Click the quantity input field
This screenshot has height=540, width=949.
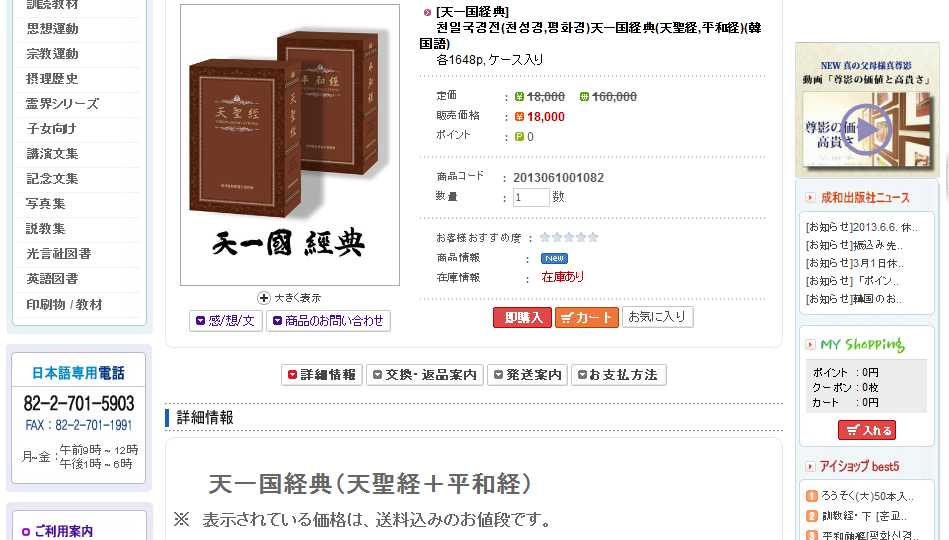[x=531, y=197]
